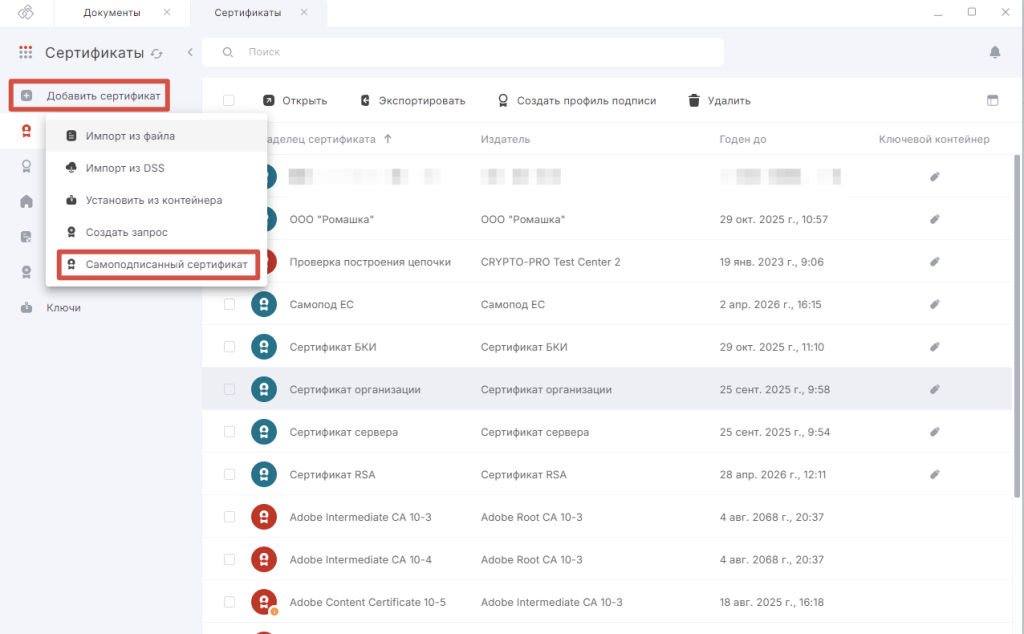This screenshot has height=634, width=1024.
Task: Open the table column settings icon
Action: coord(993,101)
